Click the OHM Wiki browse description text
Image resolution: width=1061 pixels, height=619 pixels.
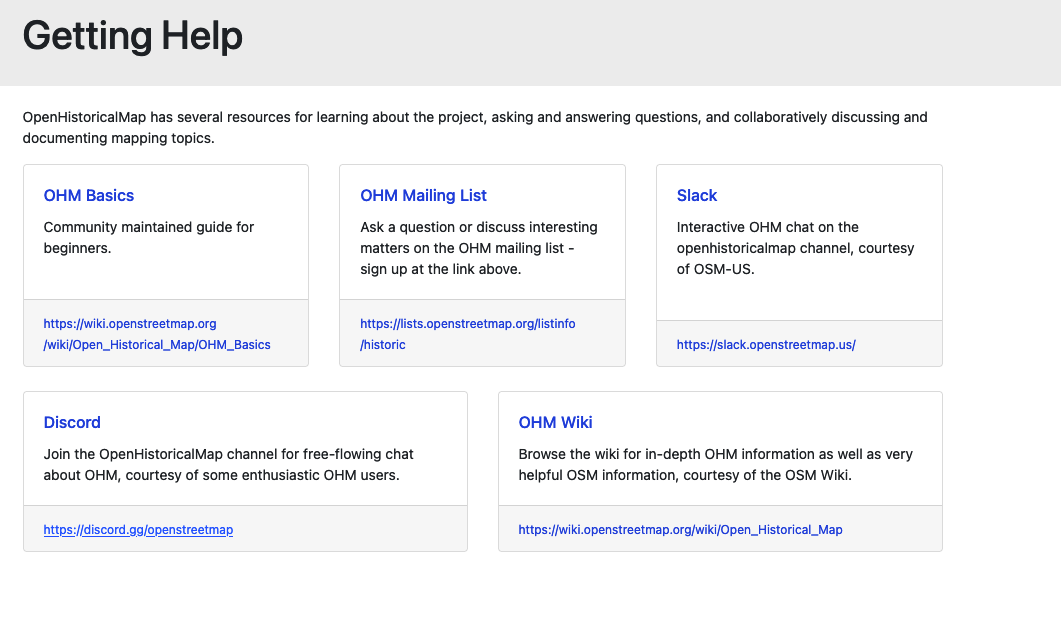coord(715,464)
